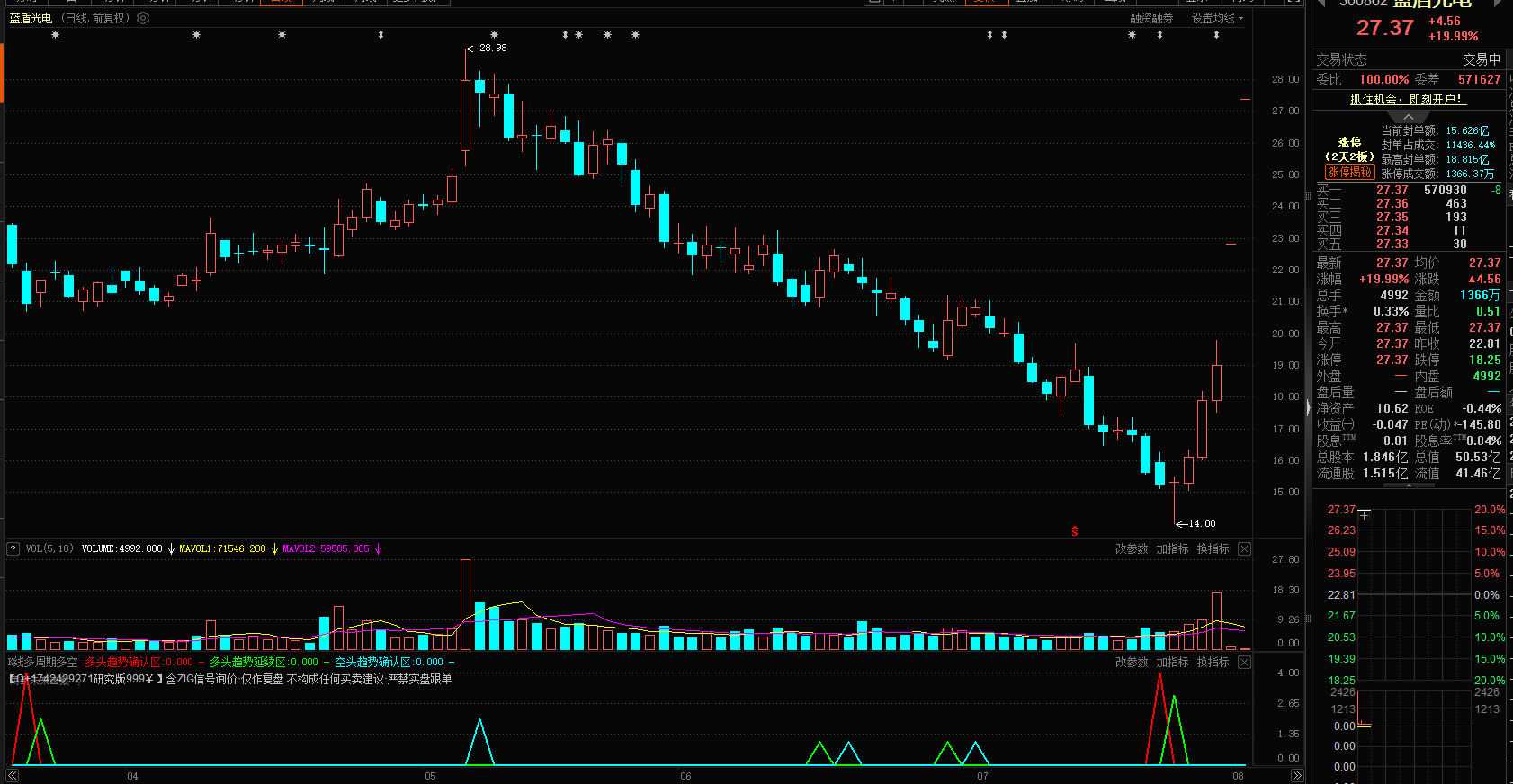Click the plus icon in the intraday mini chart
Screen dimensions: 1513x784
click(1365, 515)
